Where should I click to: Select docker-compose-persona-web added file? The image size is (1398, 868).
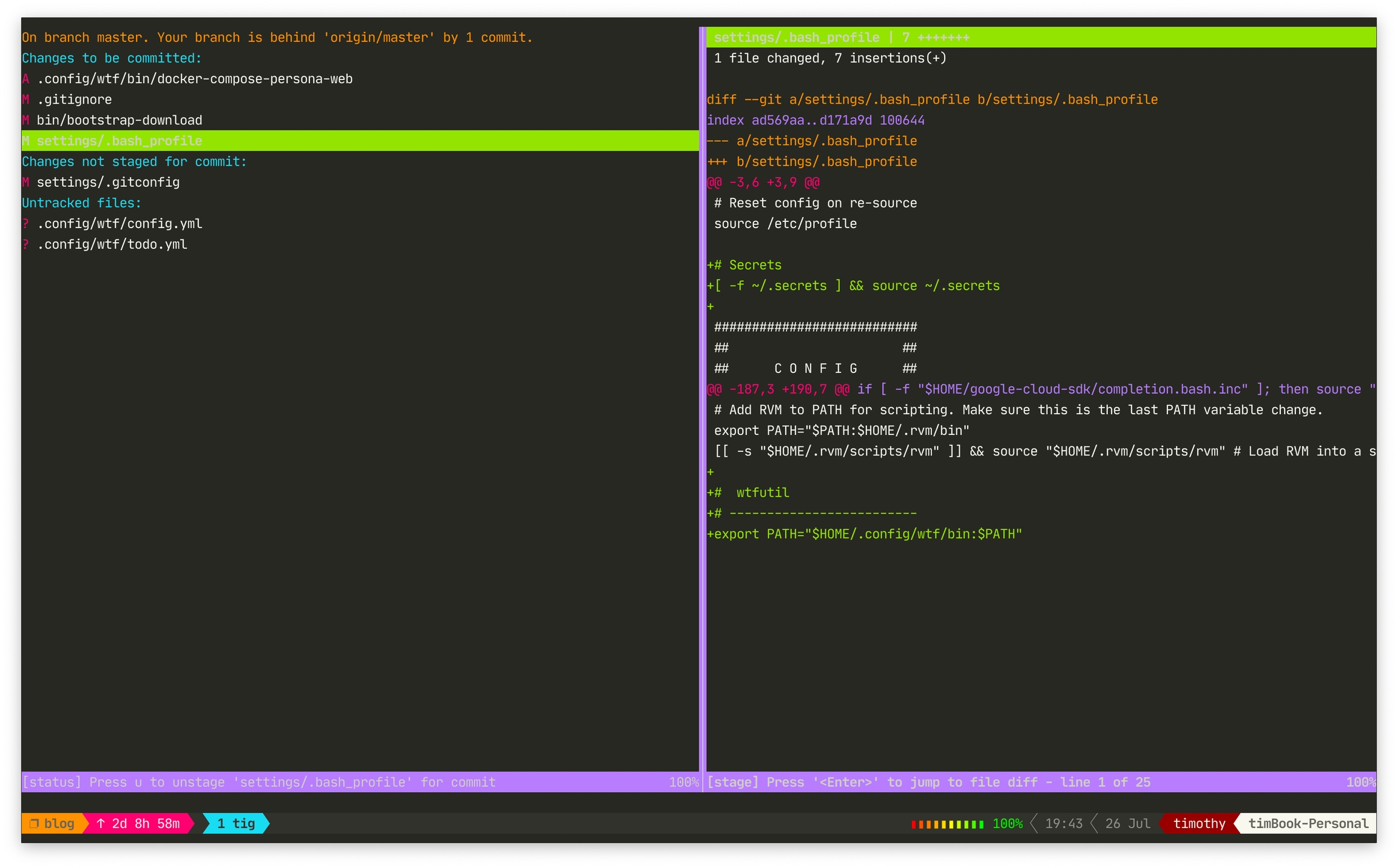tap(194, 79)
